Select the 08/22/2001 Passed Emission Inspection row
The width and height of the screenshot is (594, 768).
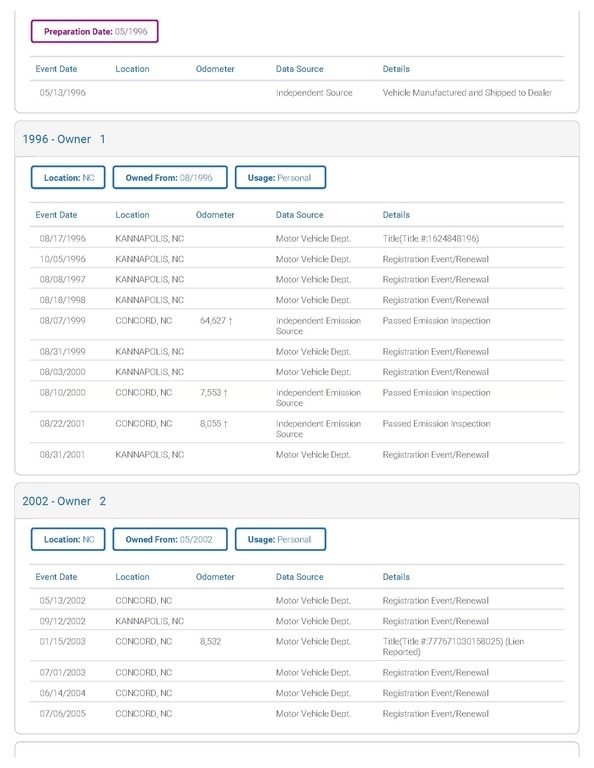click(x=297, y=428)
